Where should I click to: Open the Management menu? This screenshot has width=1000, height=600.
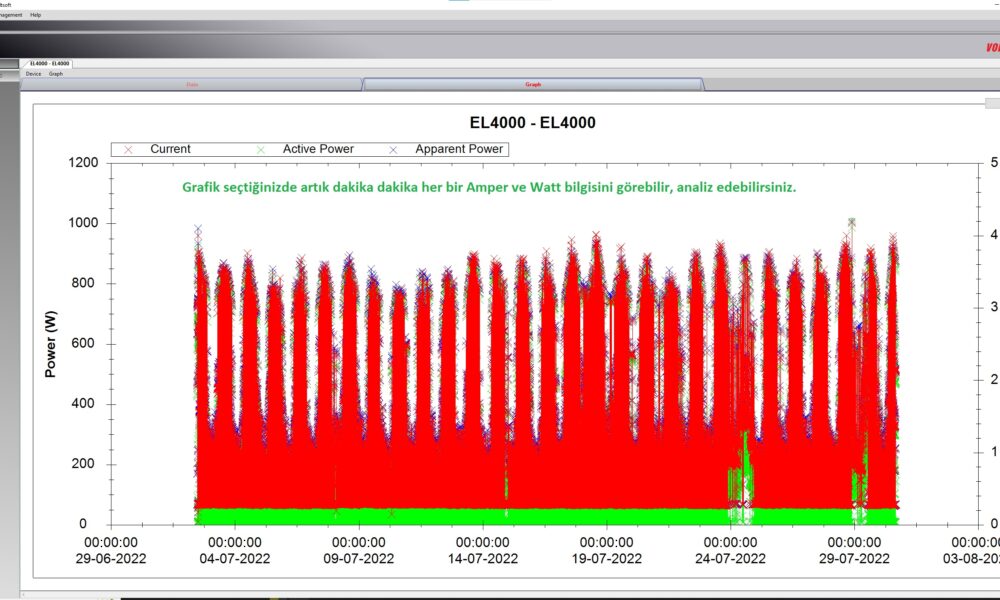pos(10,15)
